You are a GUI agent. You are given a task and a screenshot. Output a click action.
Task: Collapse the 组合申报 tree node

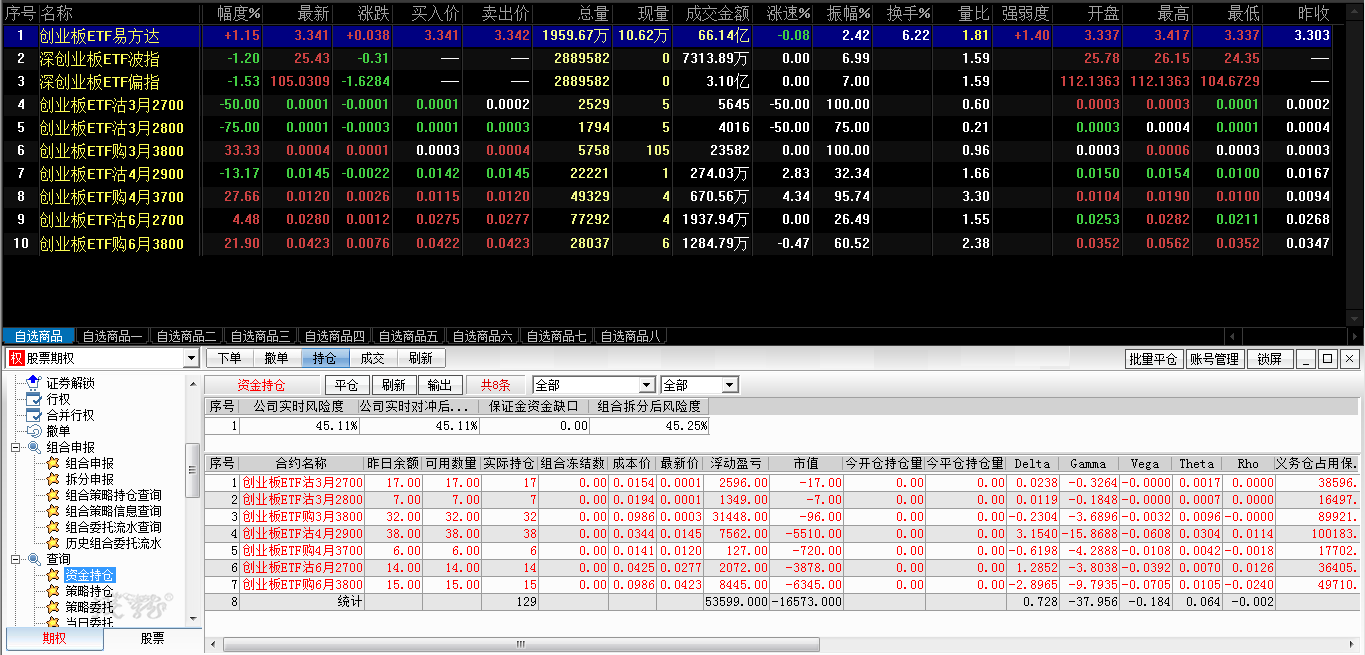click(x=16, y=447)
